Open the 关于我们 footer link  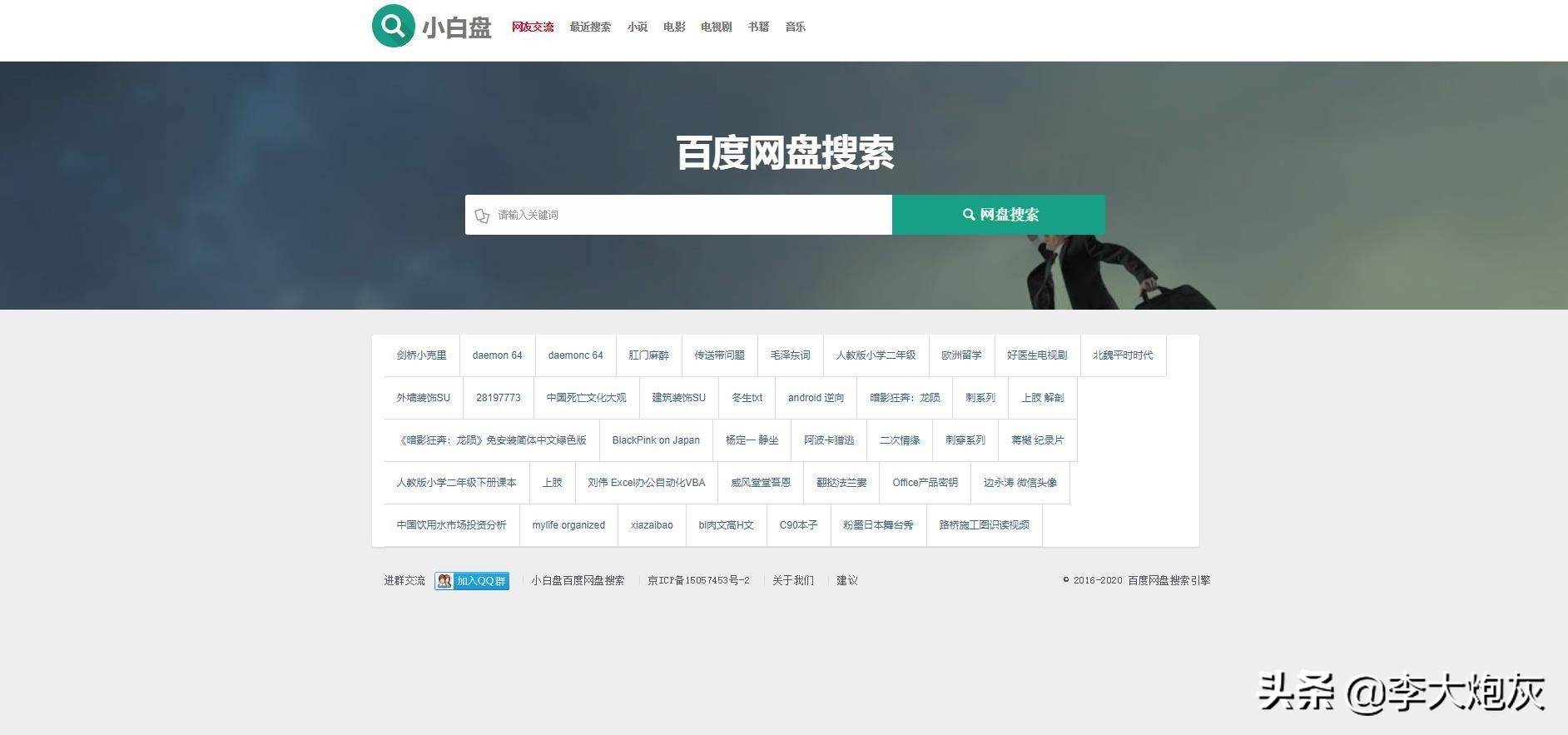(x=792, y=580)
